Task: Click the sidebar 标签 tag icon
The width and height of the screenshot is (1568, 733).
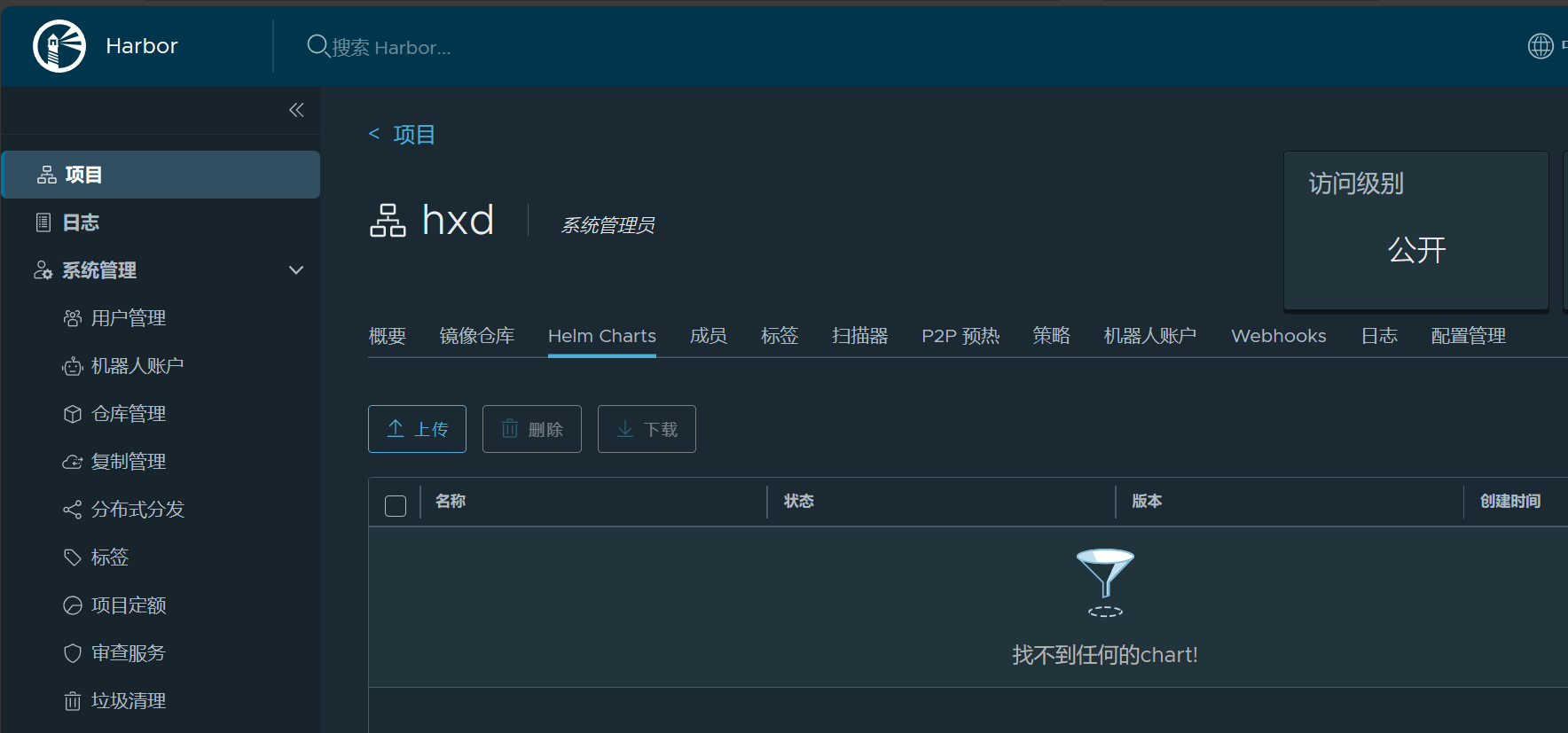Action: pyautogui.click(x=73, y=558)
